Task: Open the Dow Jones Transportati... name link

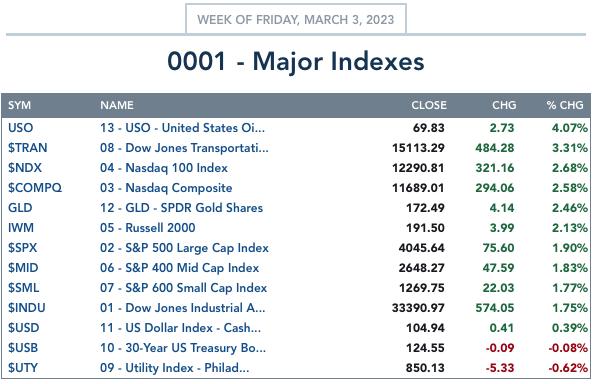Action: (184, 148)
